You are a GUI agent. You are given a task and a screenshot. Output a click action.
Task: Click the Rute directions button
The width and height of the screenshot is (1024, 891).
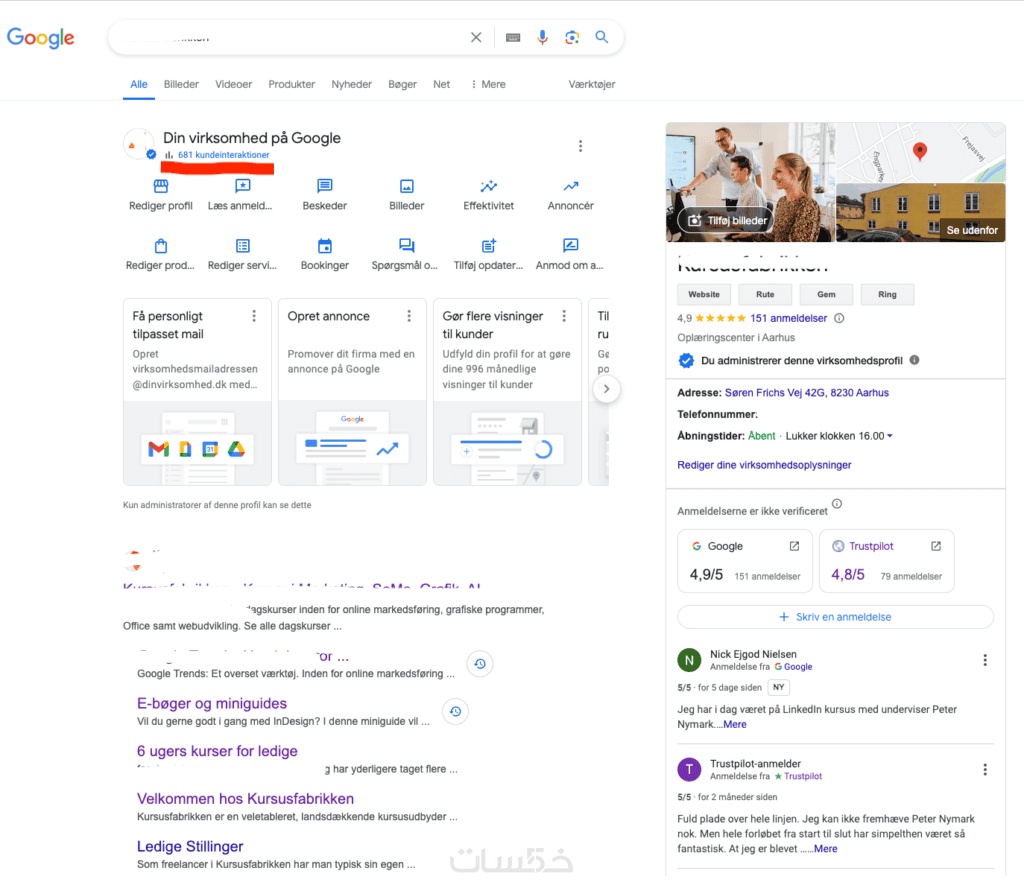(765, 295)
